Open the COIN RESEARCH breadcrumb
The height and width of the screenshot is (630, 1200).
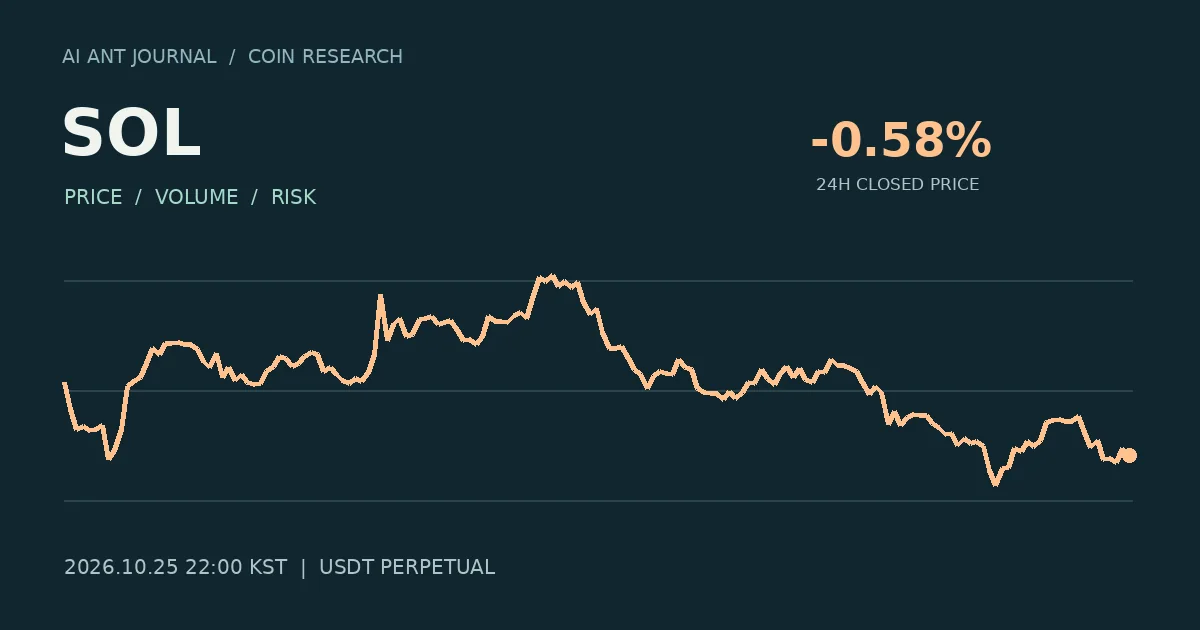(x=325, y=57)
